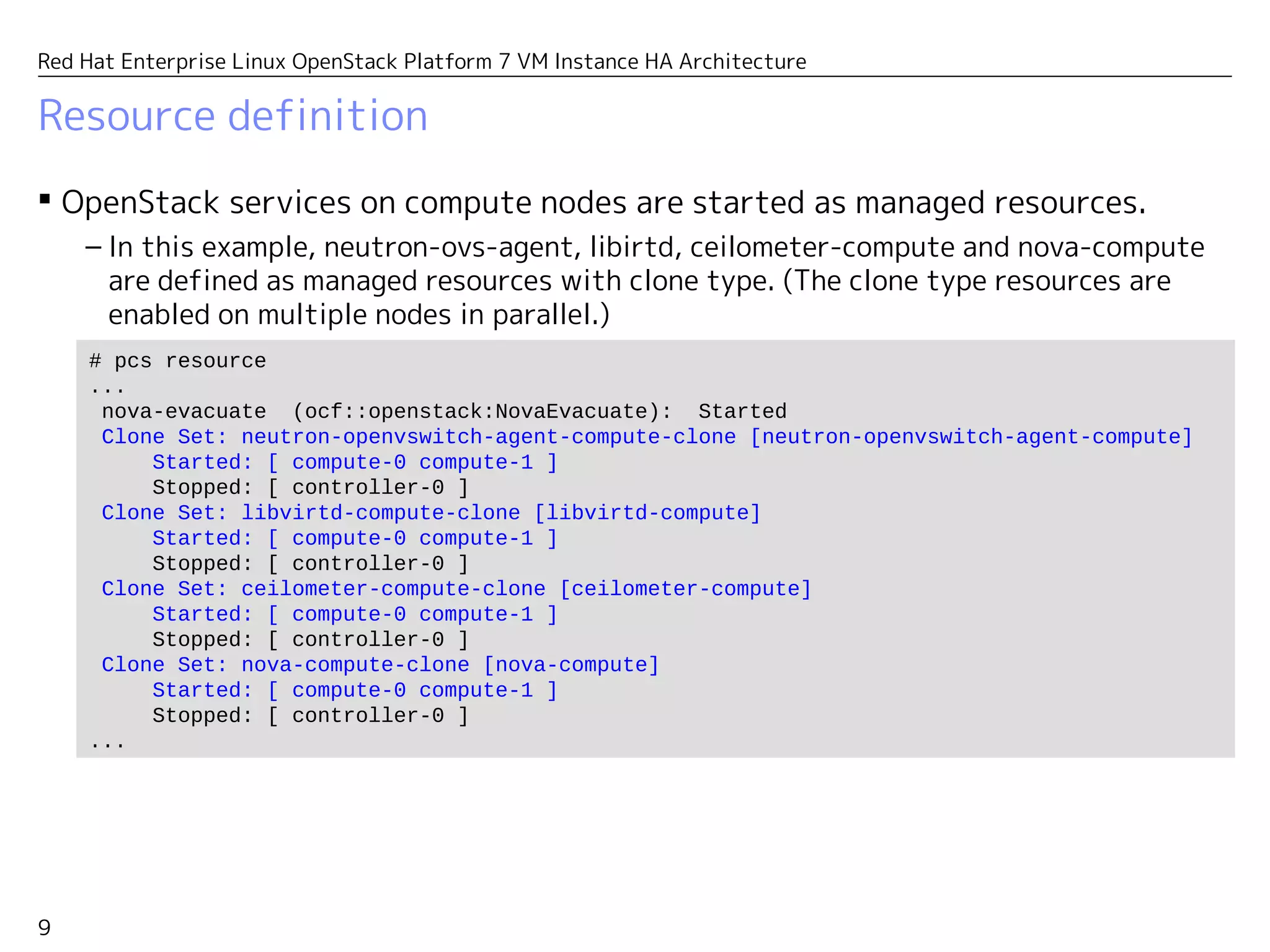Click the 'Stopped: [ controller-0 ]' line under libvirtd-compute-clone
This screenshot has height=952, width=1270.
point(311,564)
